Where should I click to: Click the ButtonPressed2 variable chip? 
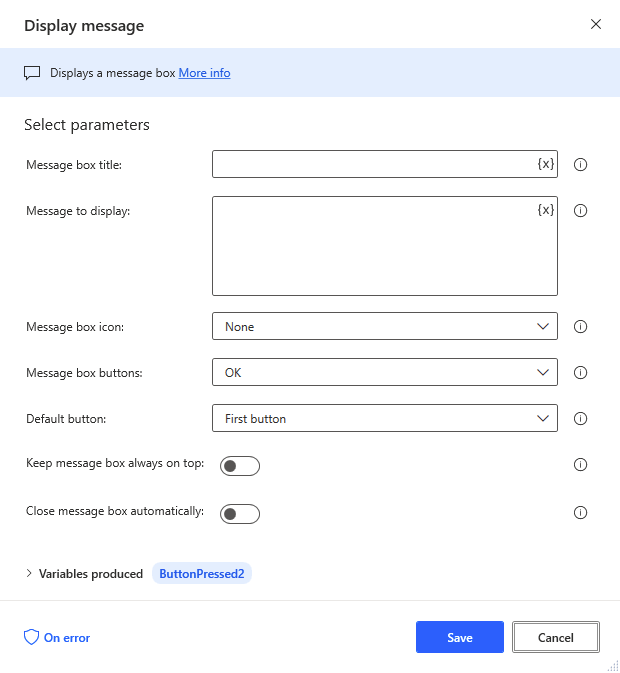[202, 573]
